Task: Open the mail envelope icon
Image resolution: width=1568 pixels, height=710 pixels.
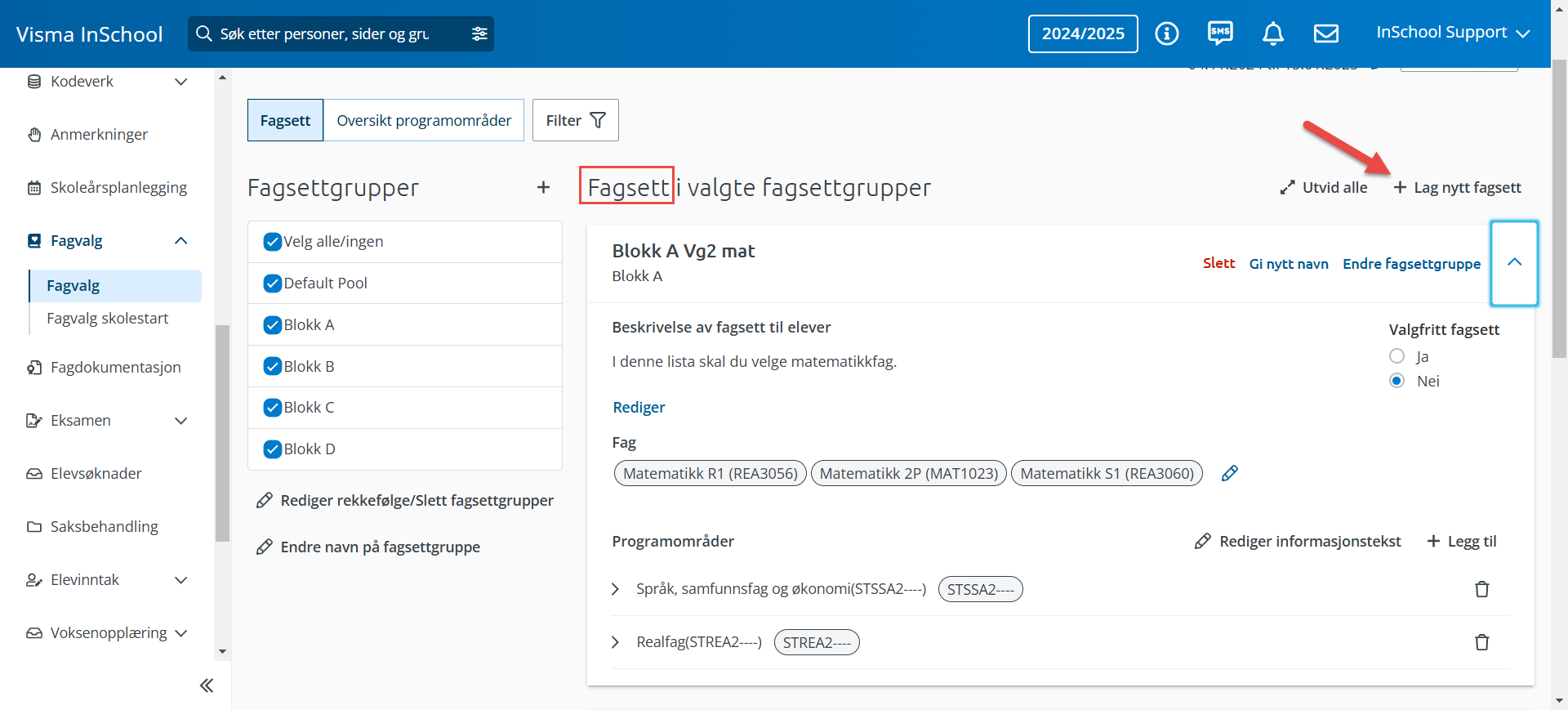Action: (1326, 33)
